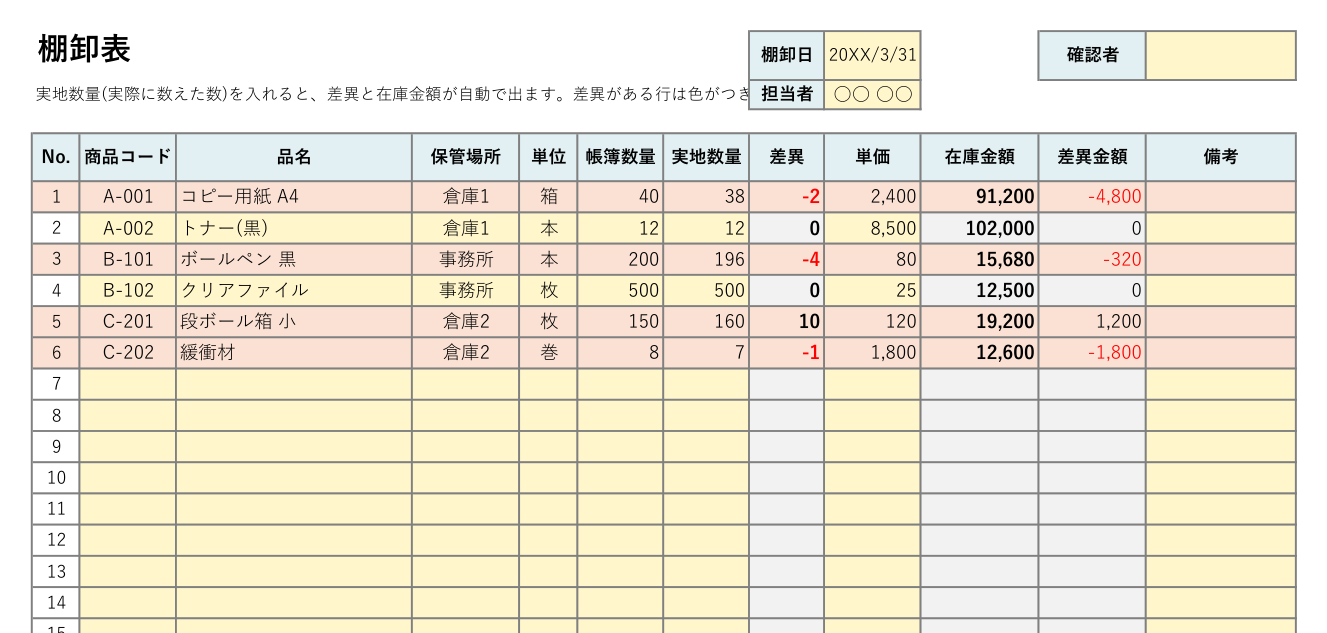
Task: Click the 確認者 label cell
Action: (x=1092, y=55)
